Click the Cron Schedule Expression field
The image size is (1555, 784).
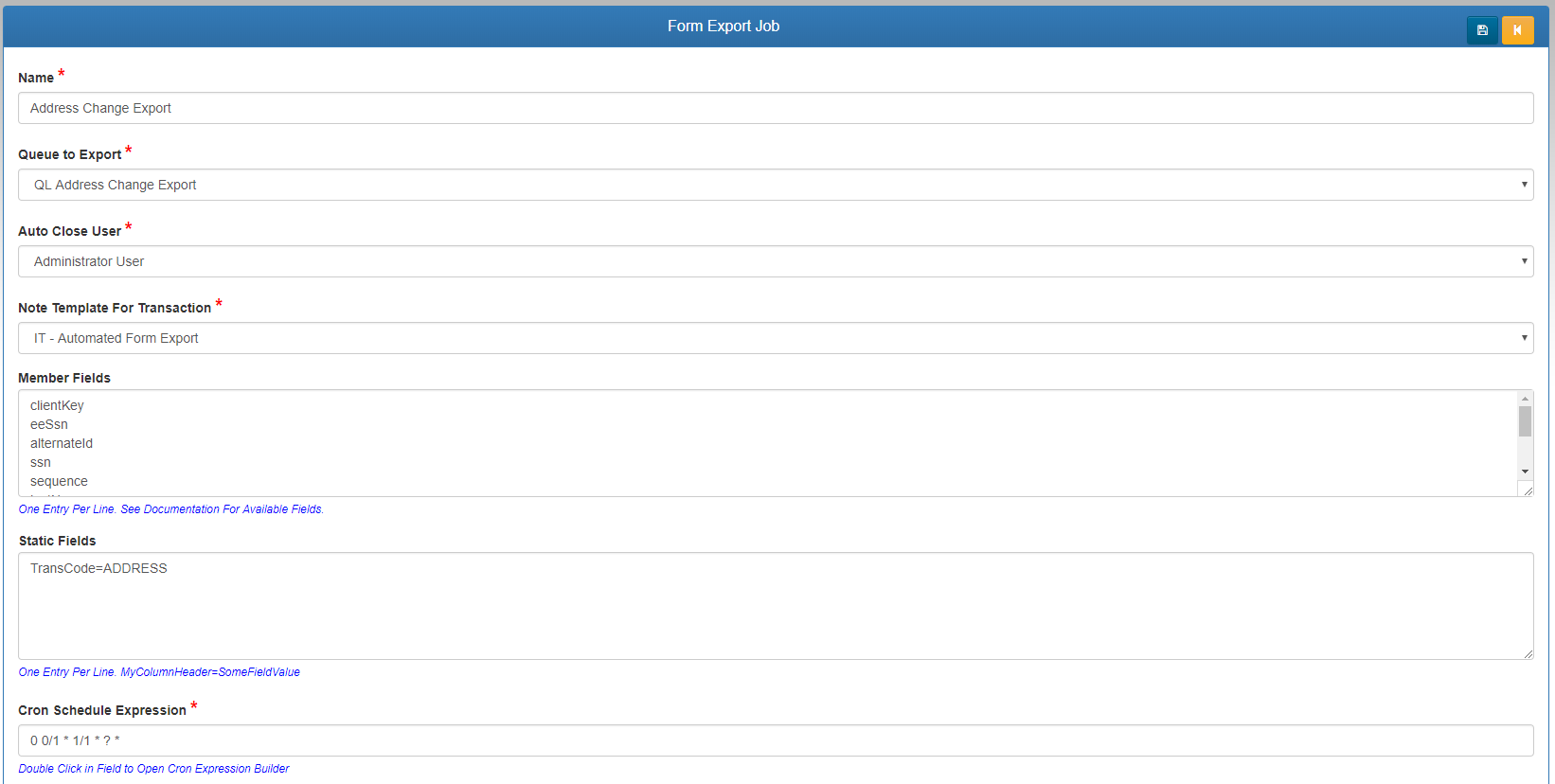[776, 740]
